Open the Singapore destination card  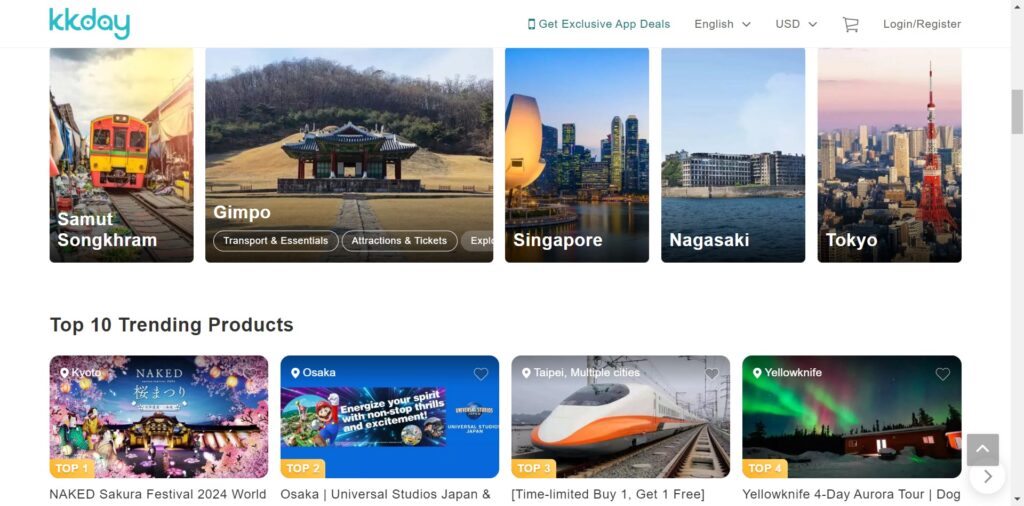click(577, 155)
